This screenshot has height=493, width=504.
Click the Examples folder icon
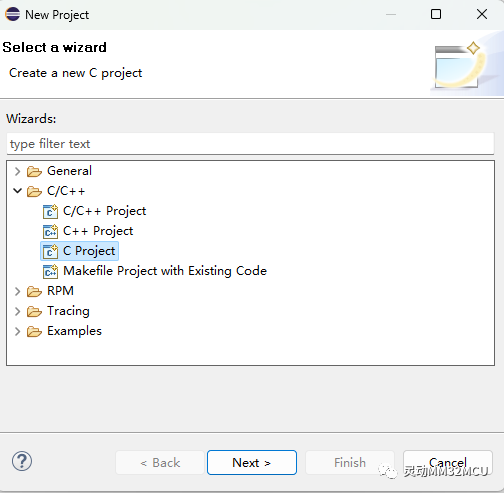34,331
